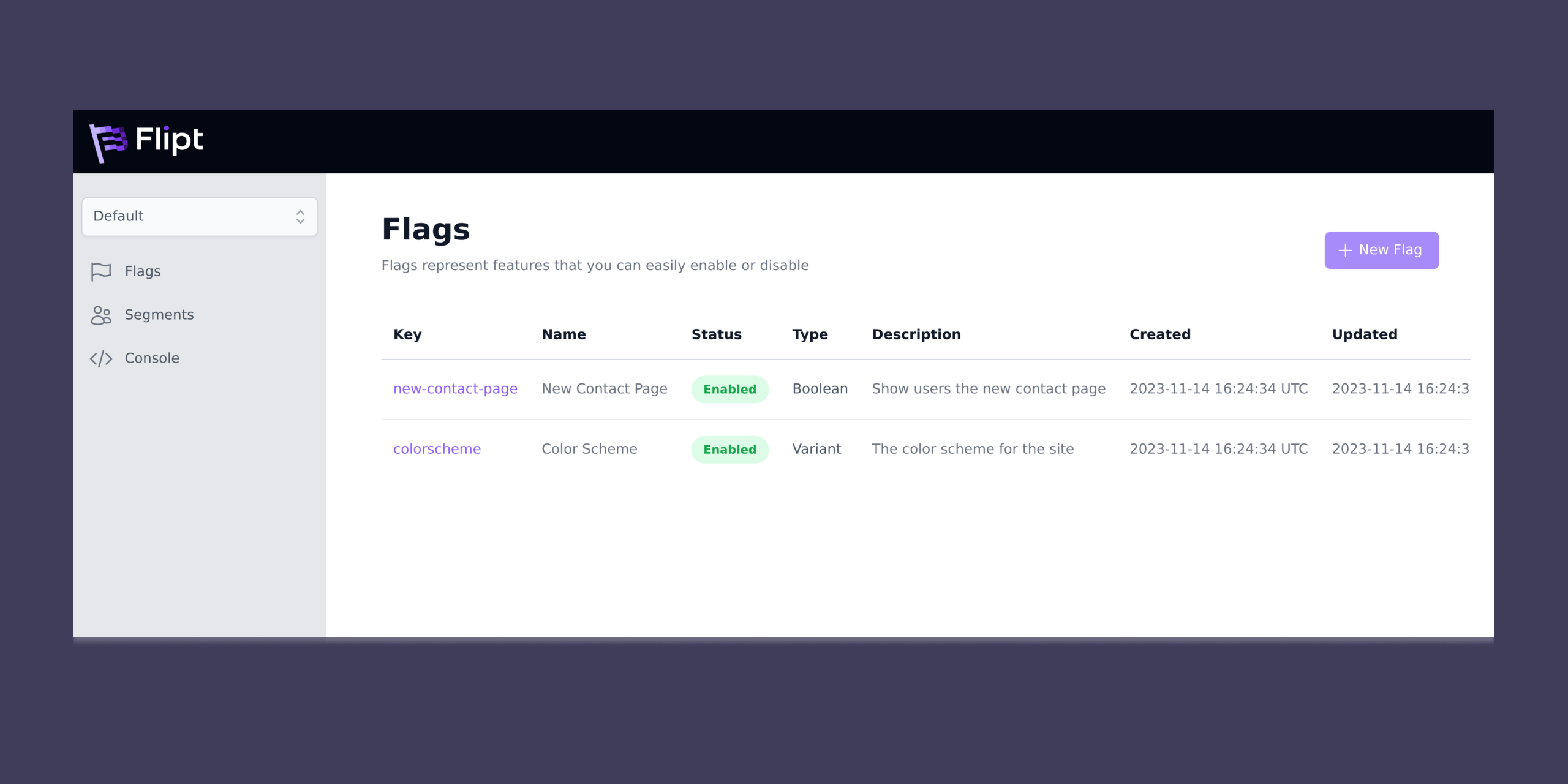Screen dimensions: 1568x784
Task: Open the Console sidebar item
Action: [152, 358]
